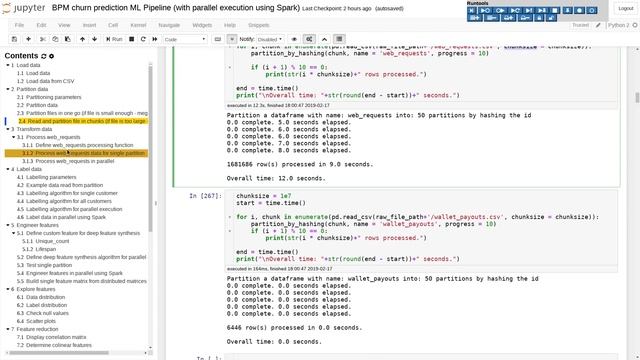Open the Cell menu
Viewport: 640px width, 360px height.
tap(113, 25)
